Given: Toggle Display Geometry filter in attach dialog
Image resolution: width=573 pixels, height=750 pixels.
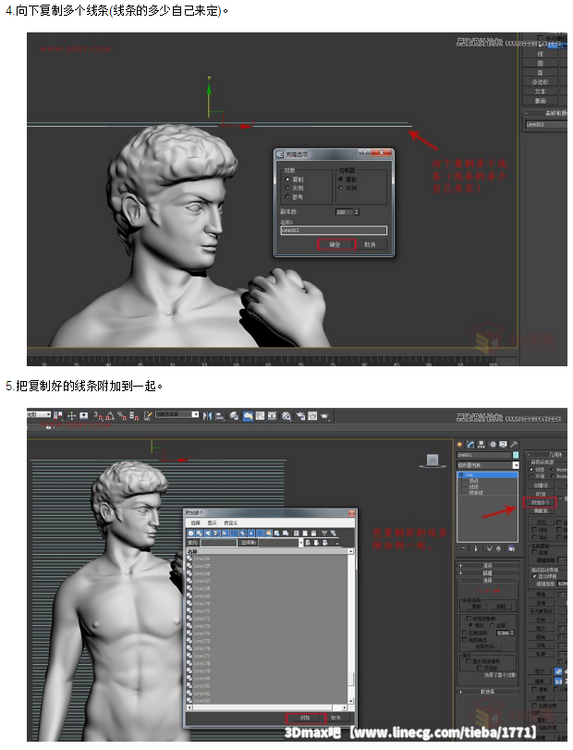Looking at the screenshot, I should [191, 533].
